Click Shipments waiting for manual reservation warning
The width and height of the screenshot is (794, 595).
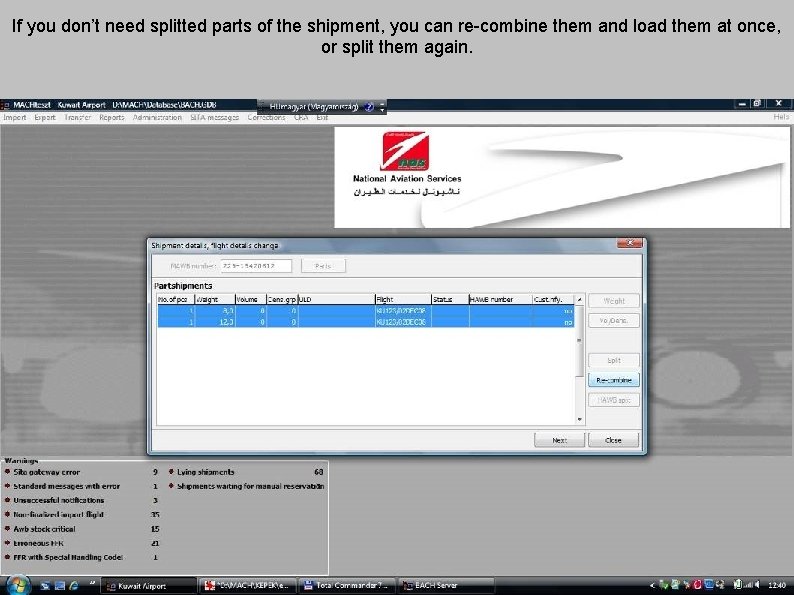250,486
